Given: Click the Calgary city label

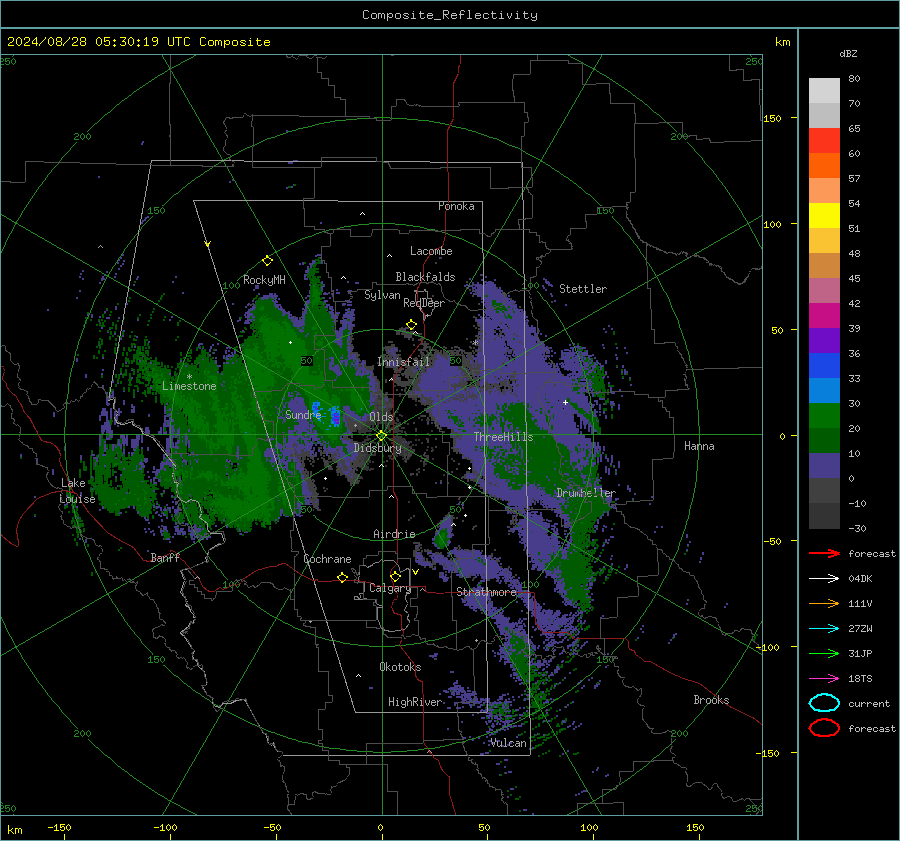Looking at the screenshot, I should pos(390,588).
